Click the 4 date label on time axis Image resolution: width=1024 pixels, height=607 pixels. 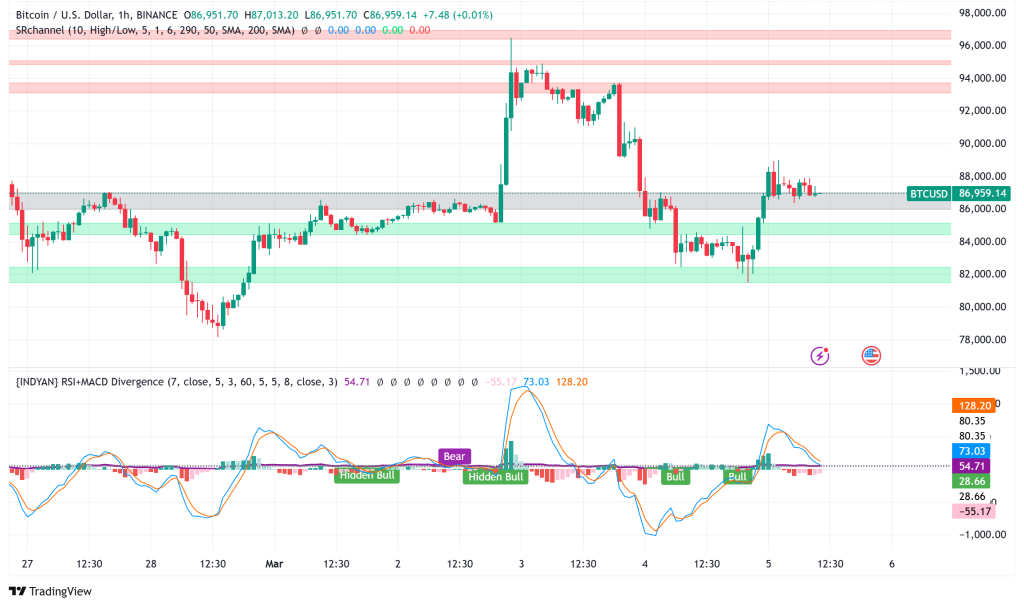(x=645, y=563)
